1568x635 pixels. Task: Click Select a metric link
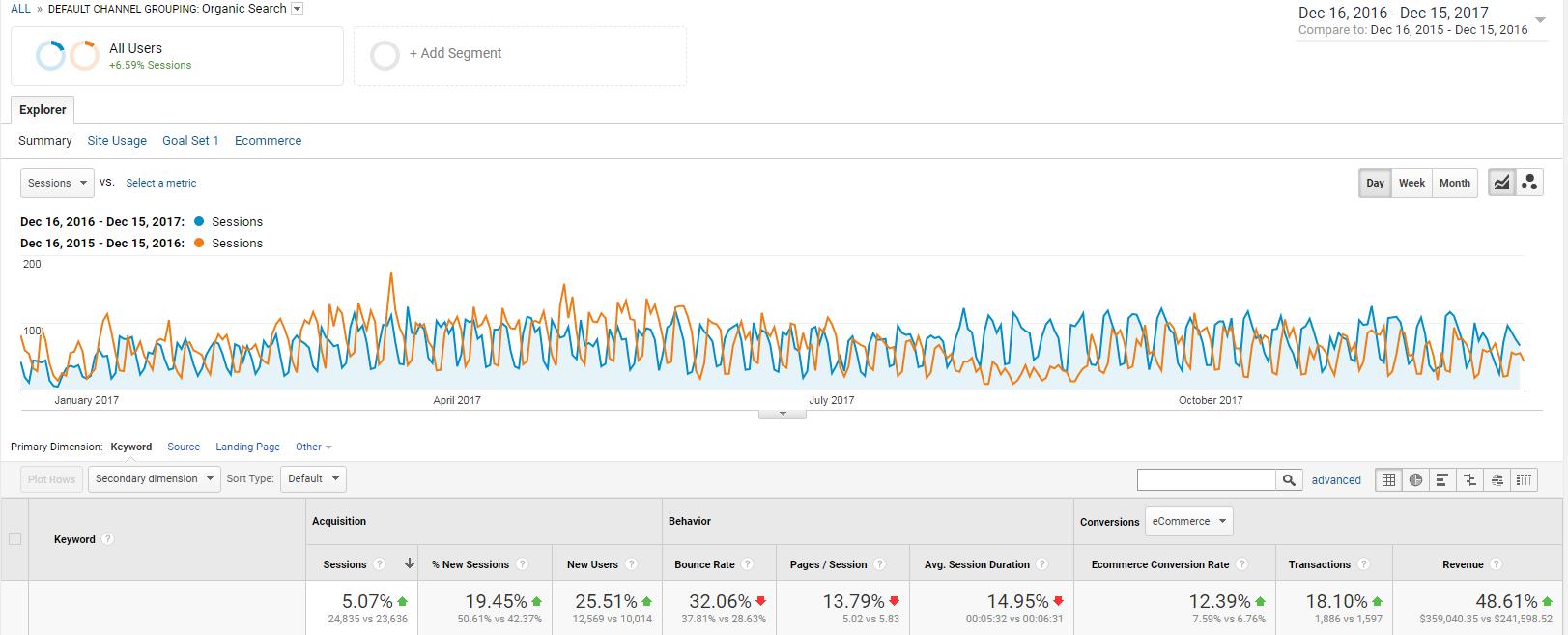pyautogui.click(x=160, y=183)
